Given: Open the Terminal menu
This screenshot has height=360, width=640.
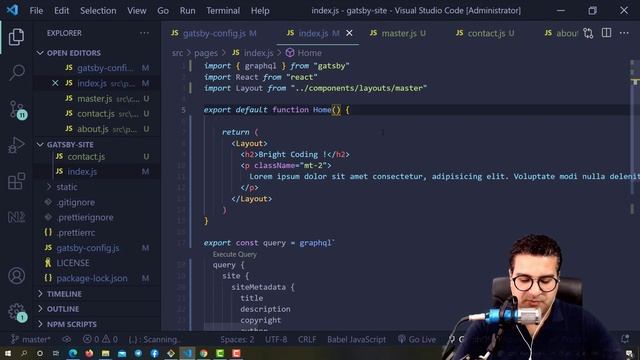Looking at the screenshot, I should point(223,11).
